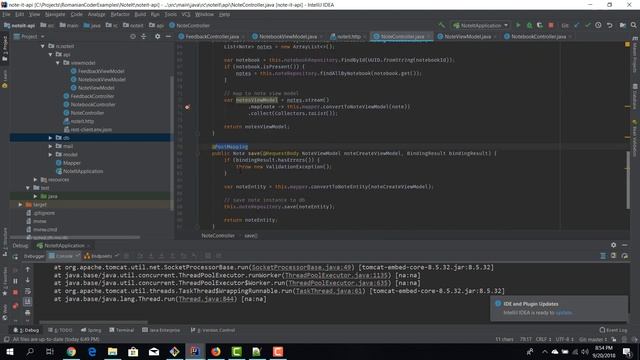Open the Spring tool window

click(91, 330)
